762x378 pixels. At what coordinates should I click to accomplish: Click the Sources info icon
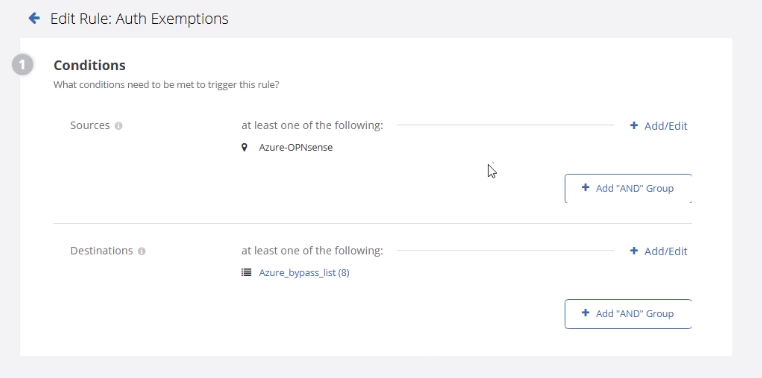click(x=119, y=126)
